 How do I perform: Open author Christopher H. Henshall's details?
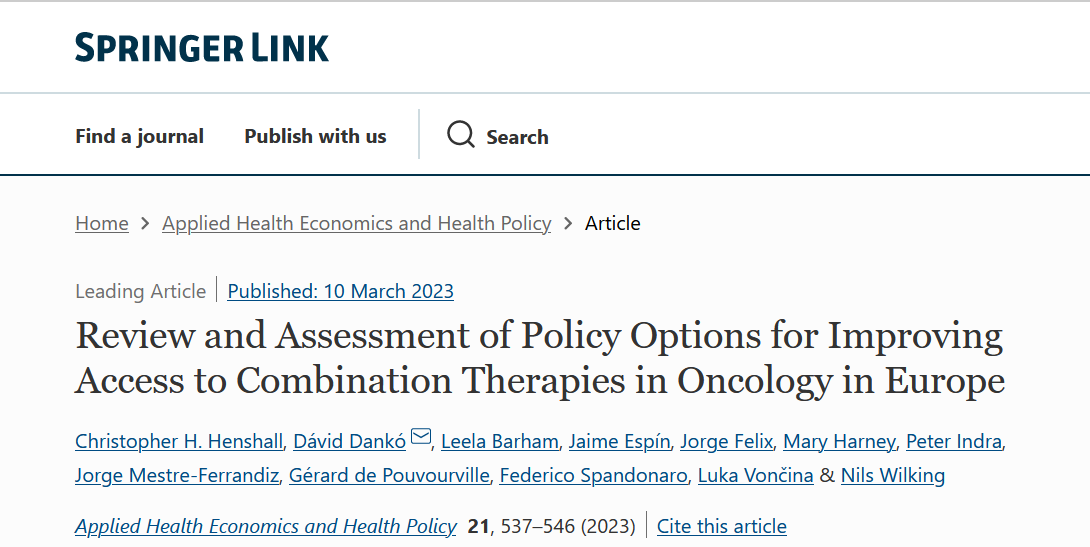tap(179, 441)
